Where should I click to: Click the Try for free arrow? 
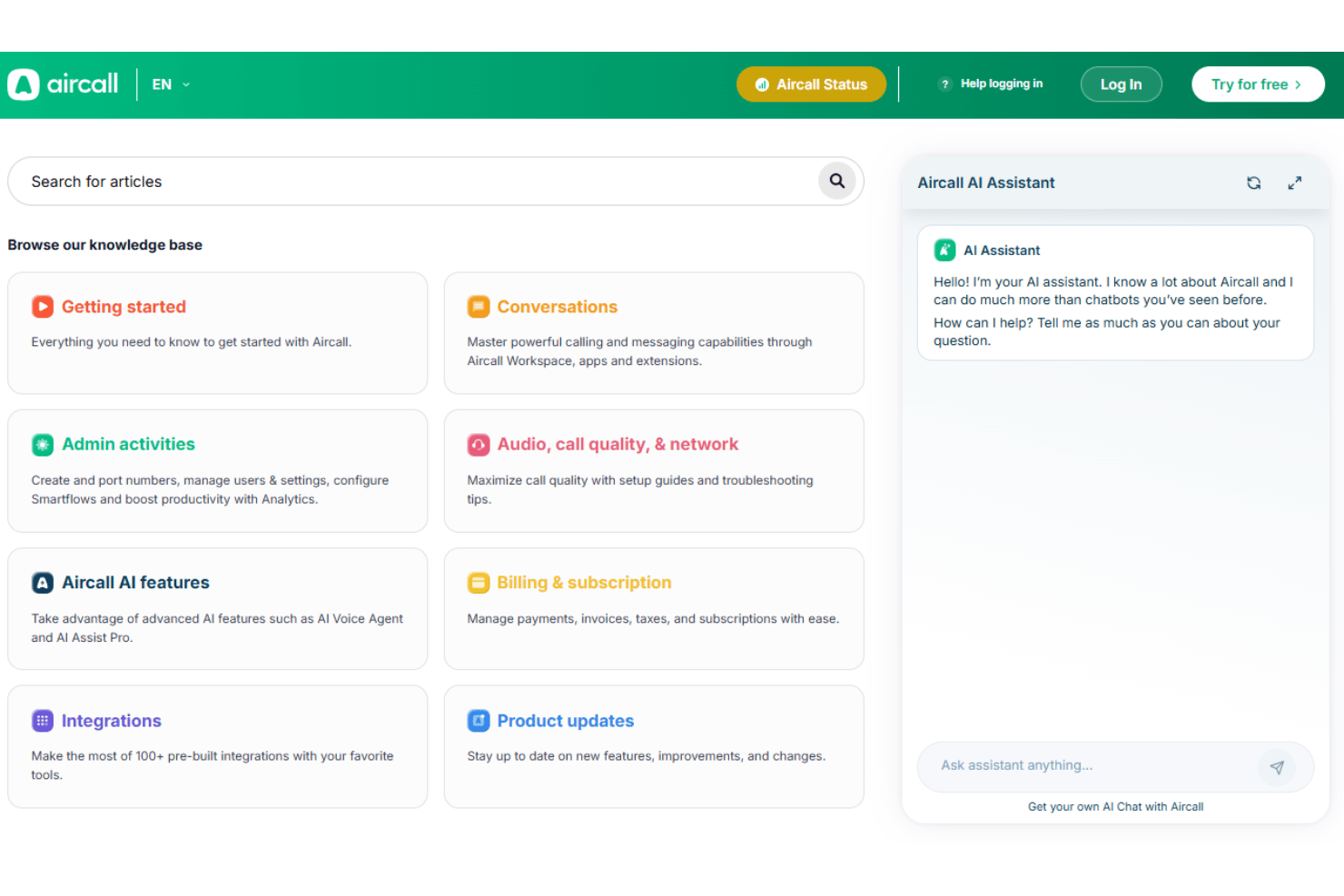pyautogui.click(x=1298, y=84)
